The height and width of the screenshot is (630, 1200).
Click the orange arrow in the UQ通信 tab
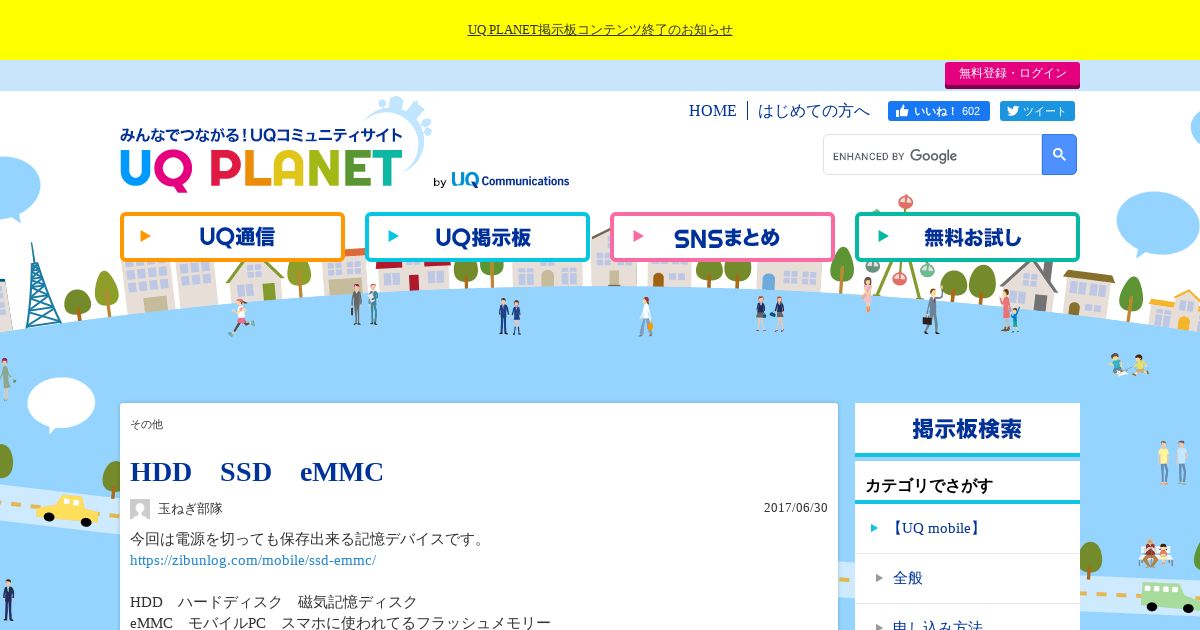click(x=146, y=237)
